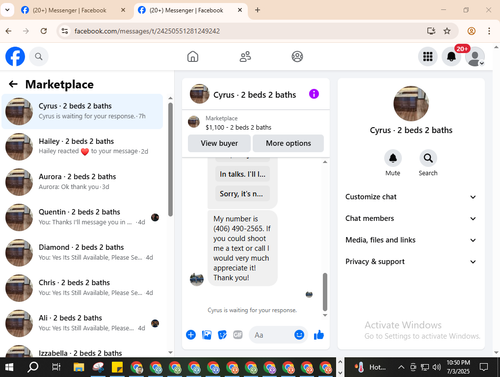Go to Home feed icon
Viewport: 500px width, 377px height.
(193, 56)
